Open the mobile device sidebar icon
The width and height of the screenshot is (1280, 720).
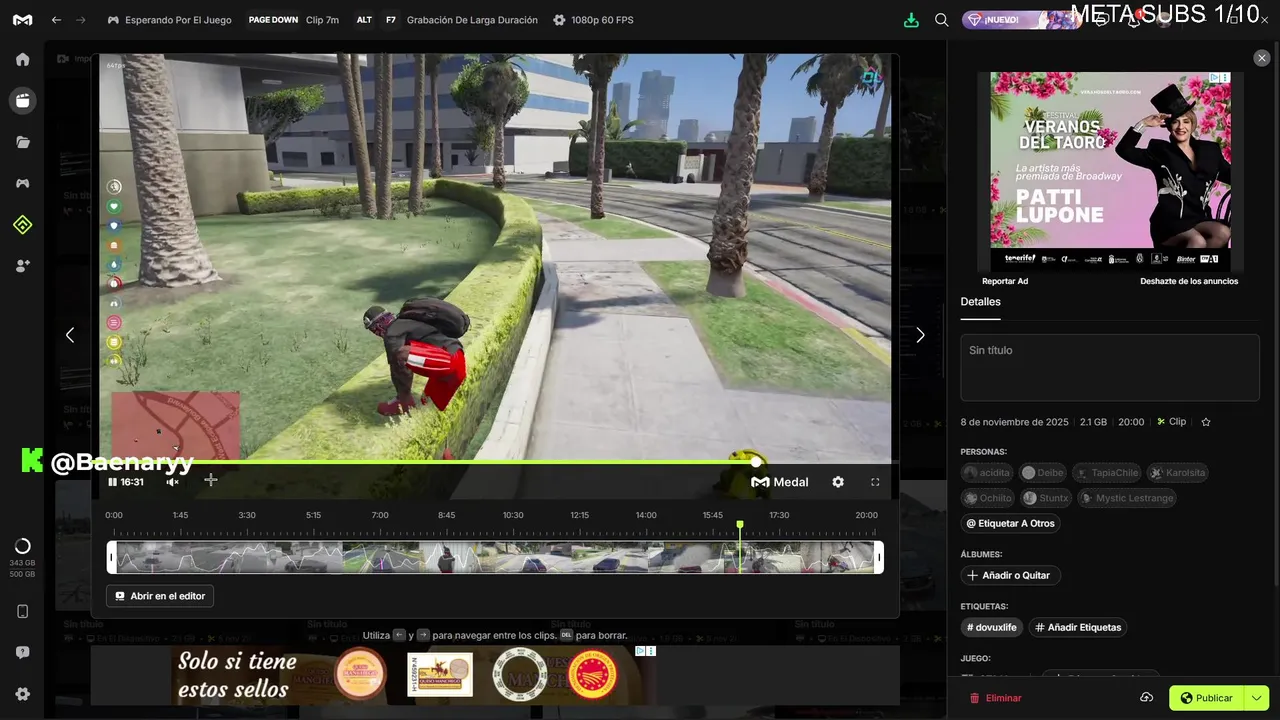pyautogui.click(x=22, y=611)
